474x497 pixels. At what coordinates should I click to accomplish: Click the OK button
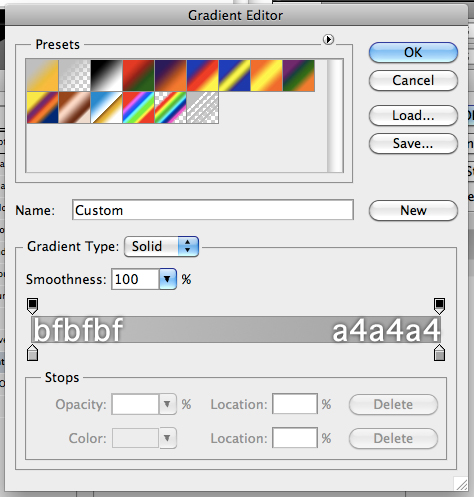[x=413, y=52]
